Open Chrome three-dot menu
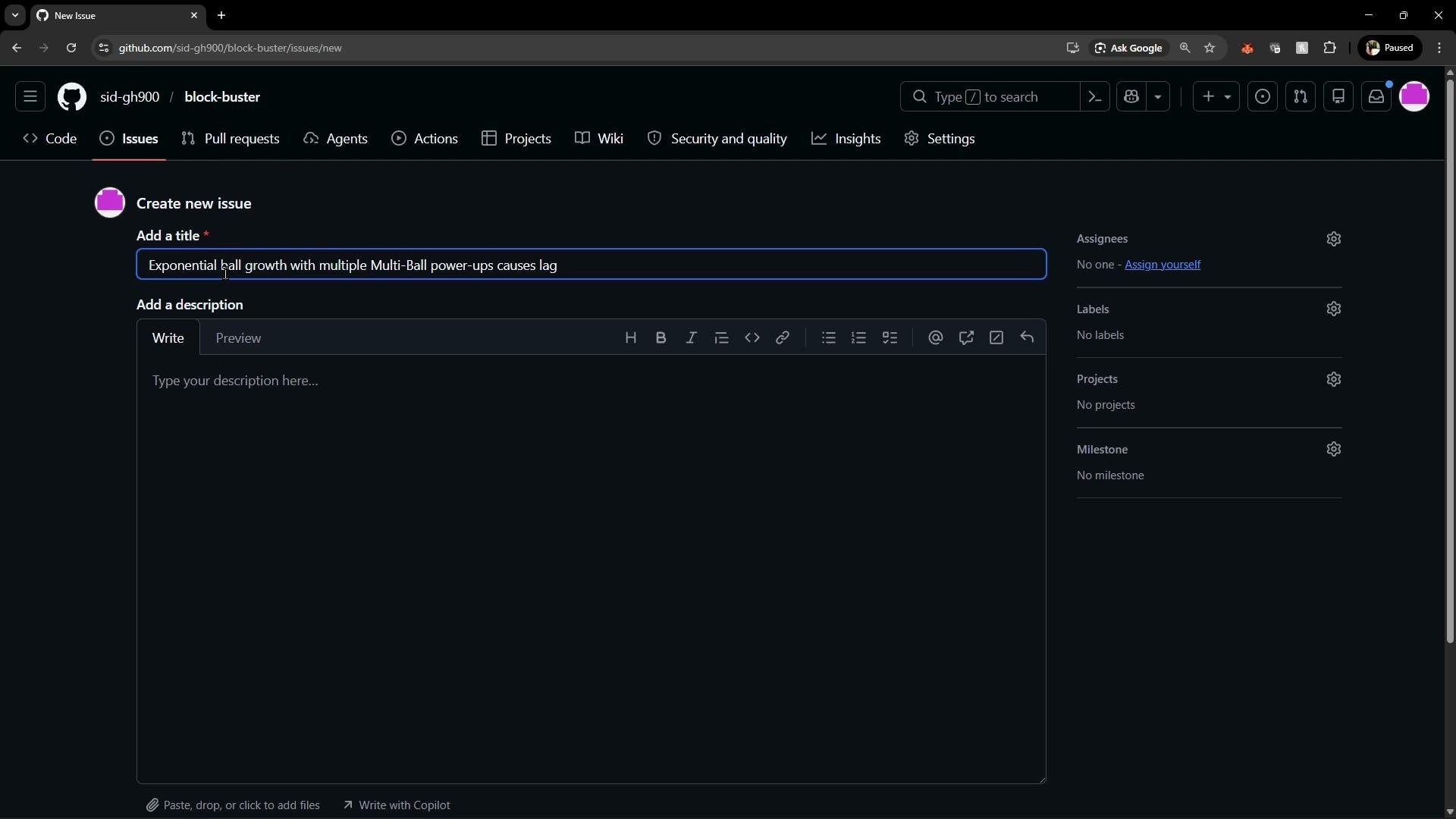The image size is (1456, 819). click(x=1439, y=48)
